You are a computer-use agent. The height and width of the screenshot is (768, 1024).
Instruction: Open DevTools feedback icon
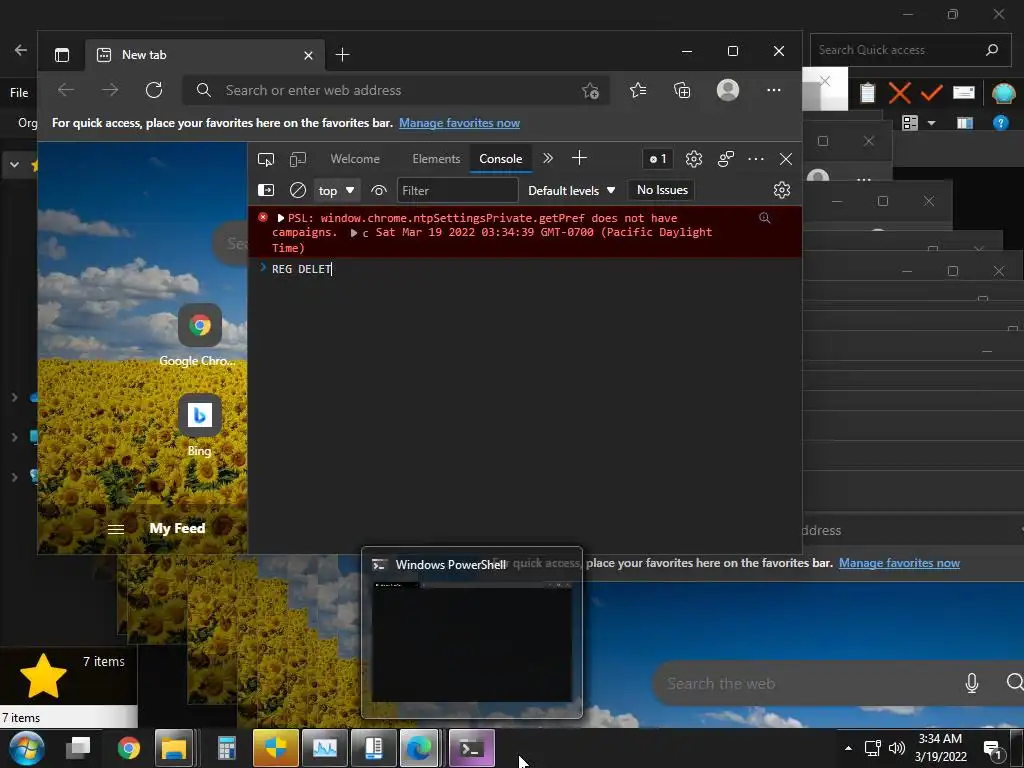tap(726, 159)
